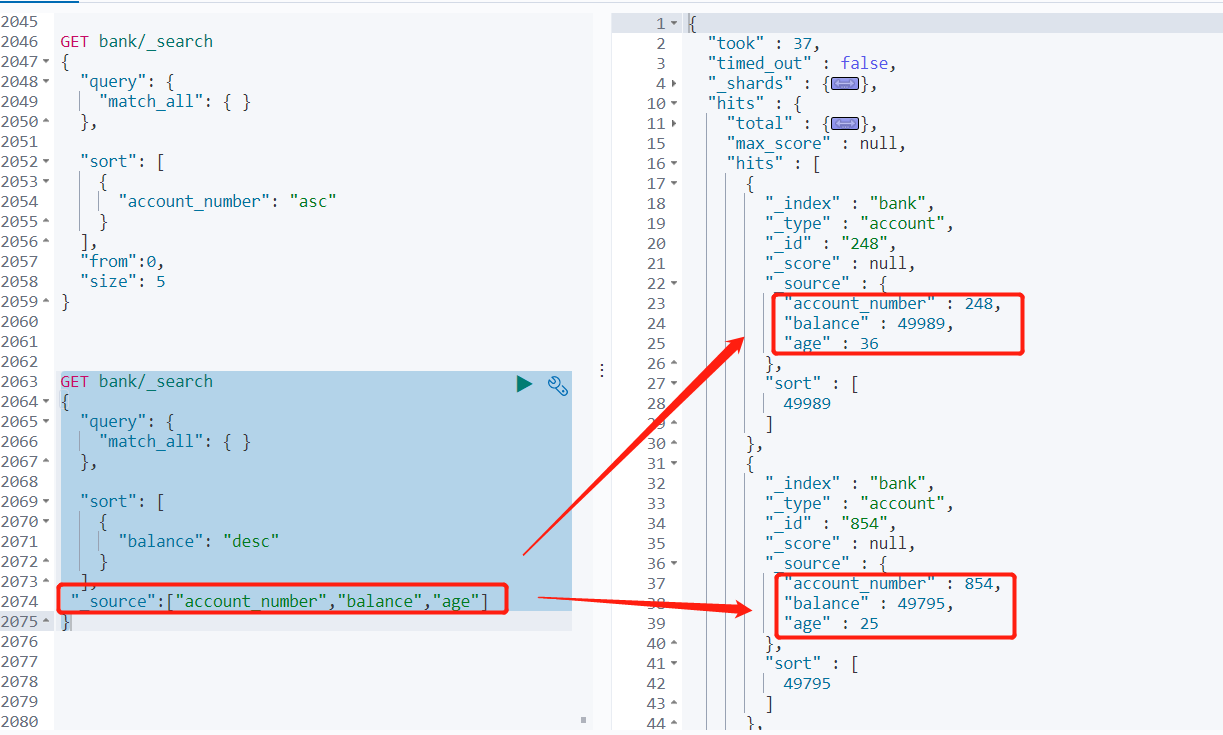Collapse the root object at output line 1

[674, 23]
